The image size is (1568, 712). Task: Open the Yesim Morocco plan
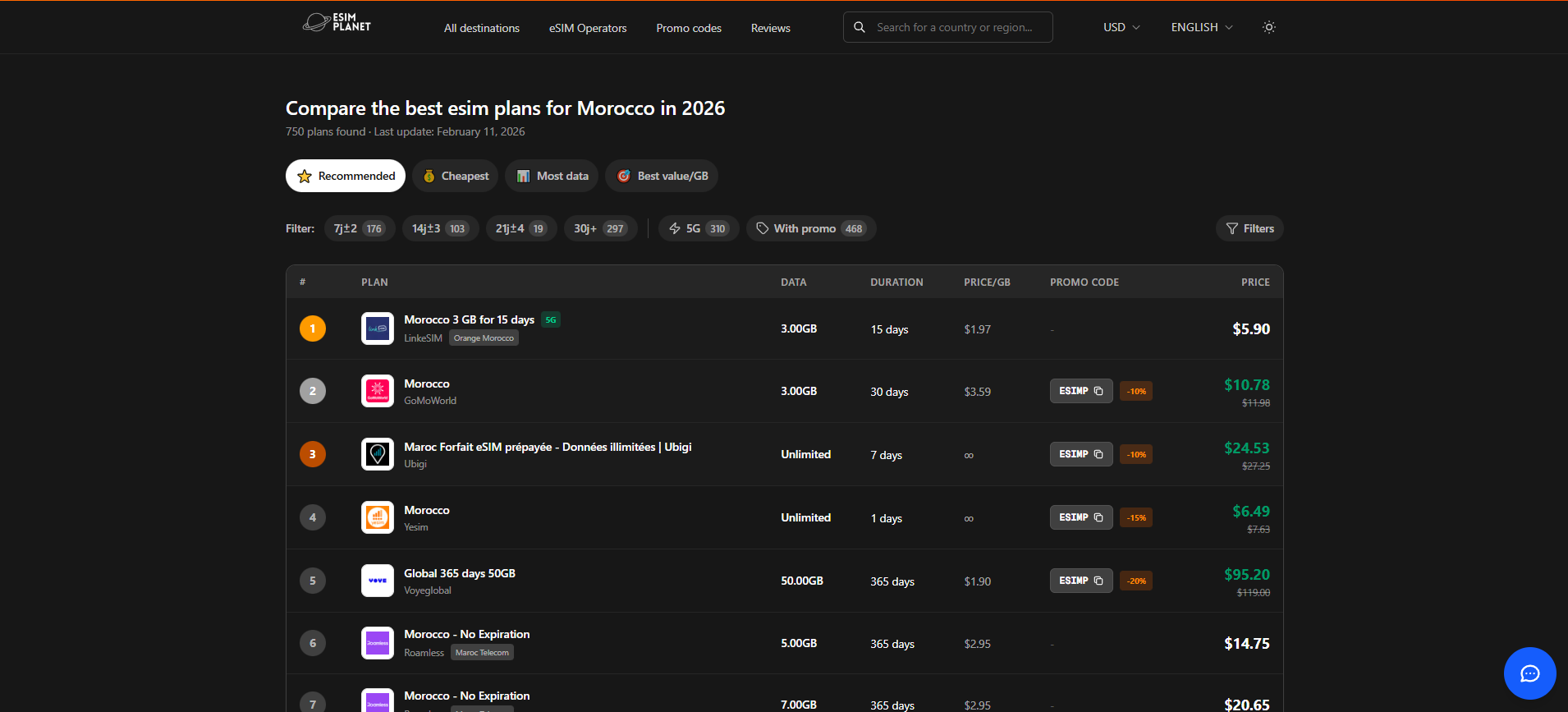[427, 510]
